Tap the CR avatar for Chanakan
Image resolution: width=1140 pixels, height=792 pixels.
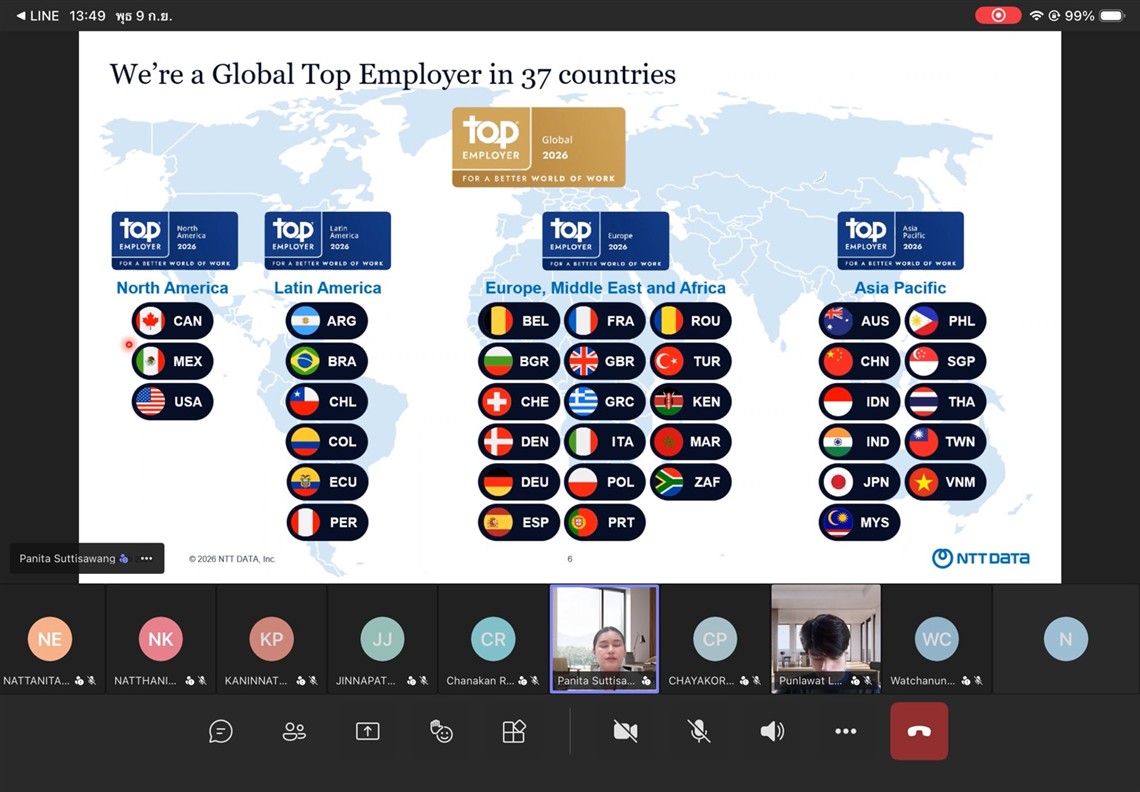[x=493, y=639]
